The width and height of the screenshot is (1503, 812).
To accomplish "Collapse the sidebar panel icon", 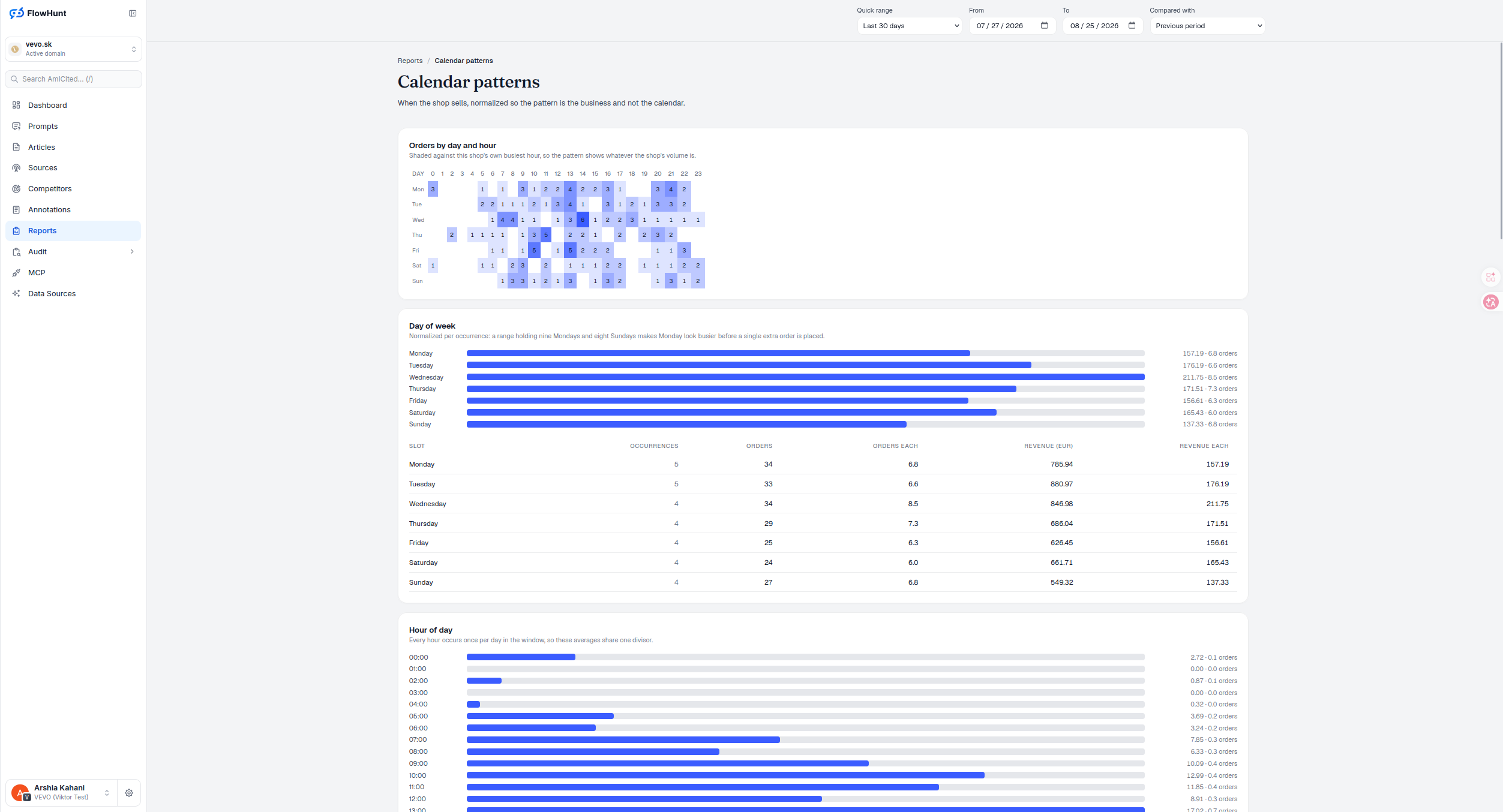I will coord(133,13).
